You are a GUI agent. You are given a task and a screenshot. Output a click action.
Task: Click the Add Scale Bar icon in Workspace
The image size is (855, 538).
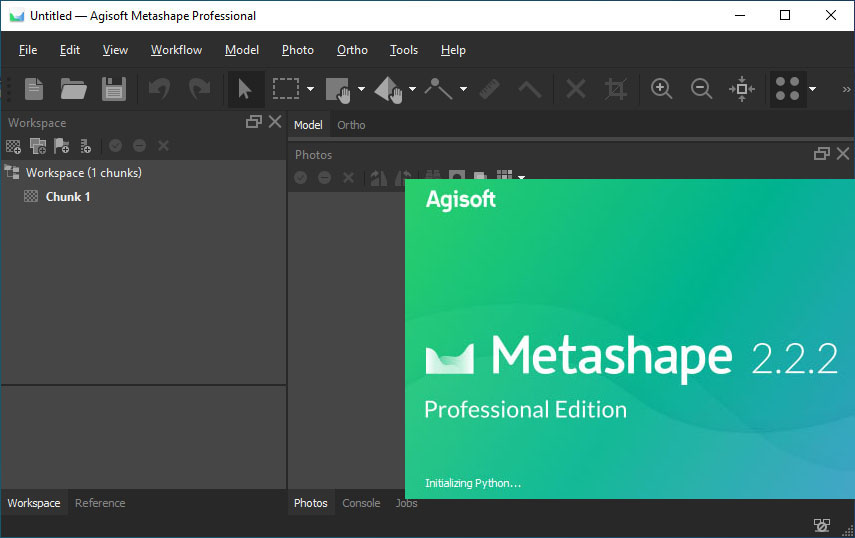[86, 146]
